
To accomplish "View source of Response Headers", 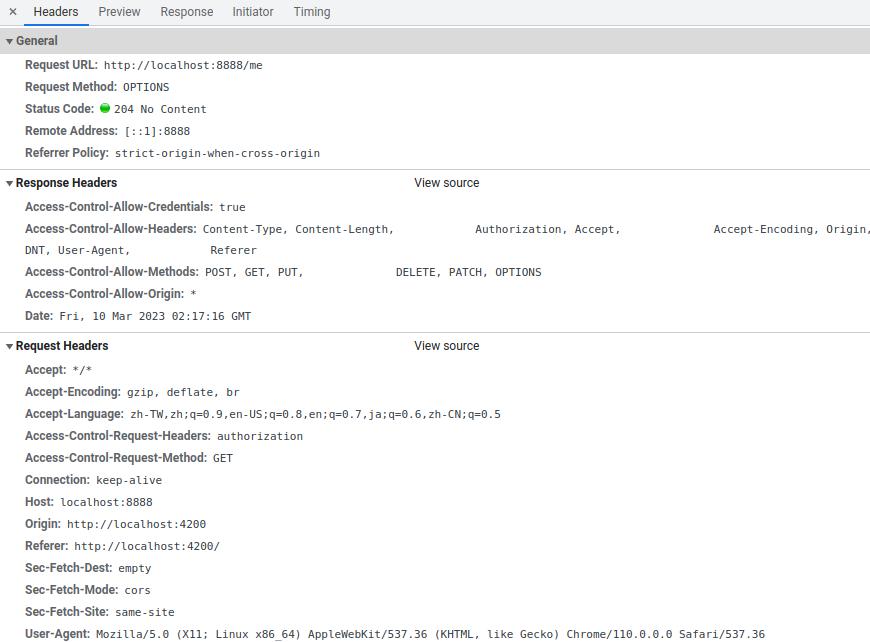I will (447, 183).
